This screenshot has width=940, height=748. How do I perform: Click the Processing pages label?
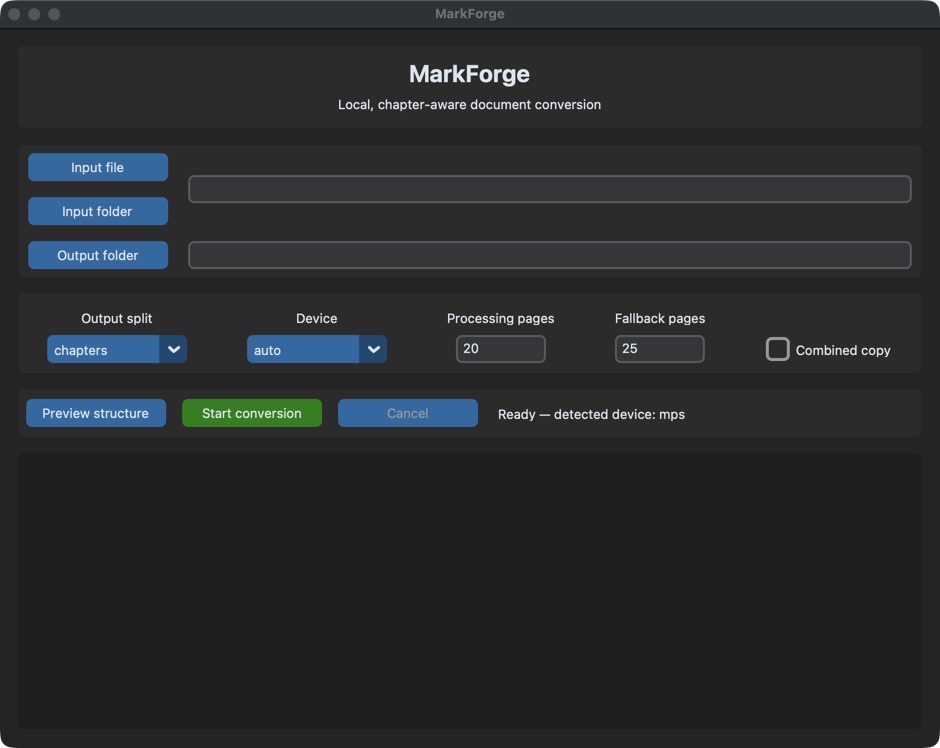coord(501,318)
